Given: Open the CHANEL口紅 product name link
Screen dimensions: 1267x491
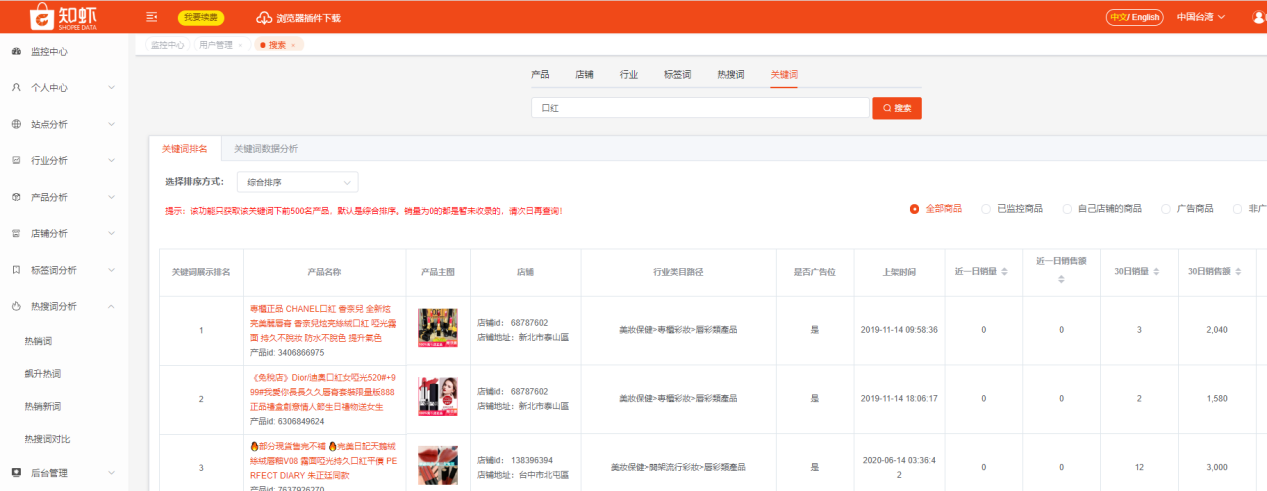Looking at the screenshot, I should [x=324, y=324].
